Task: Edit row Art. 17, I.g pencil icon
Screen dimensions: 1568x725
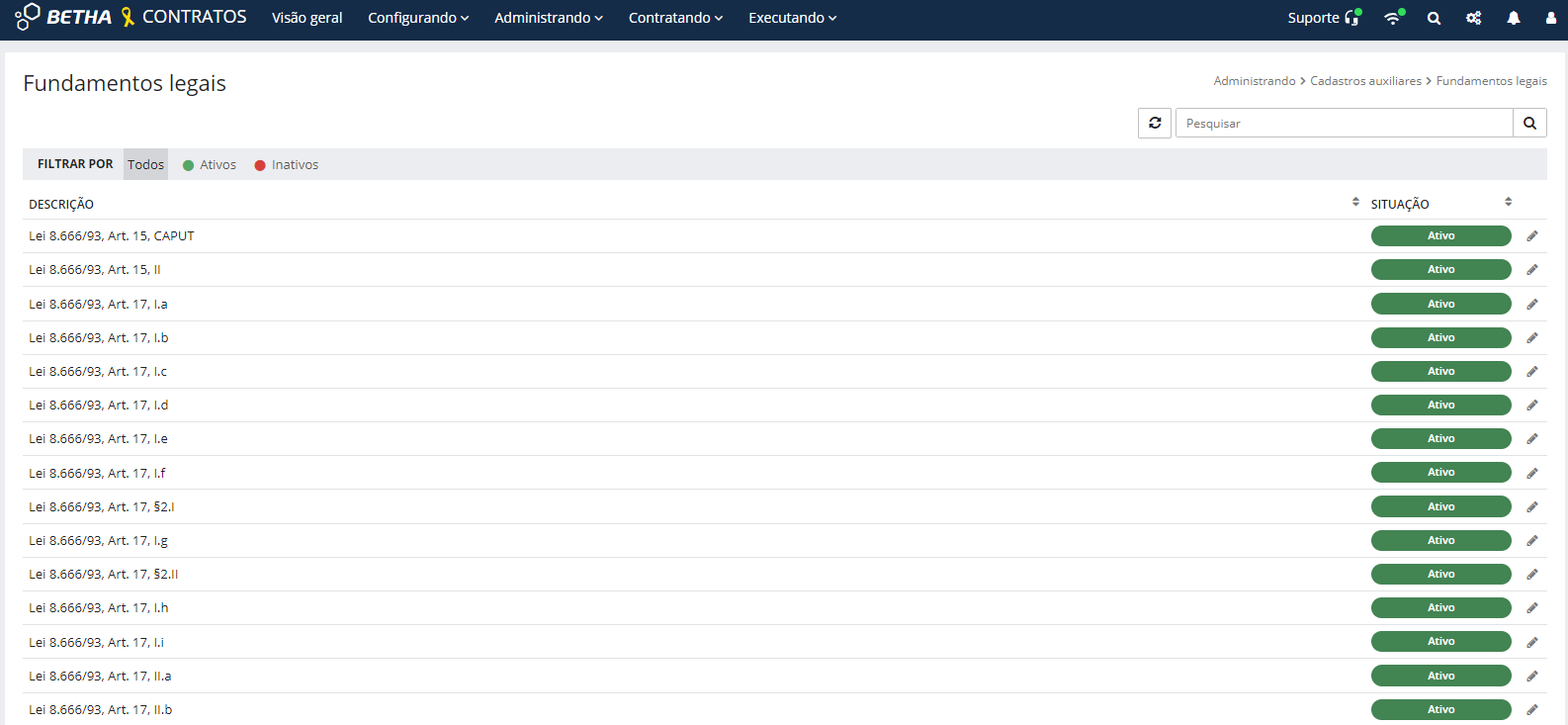Action: coord(1532,540)
